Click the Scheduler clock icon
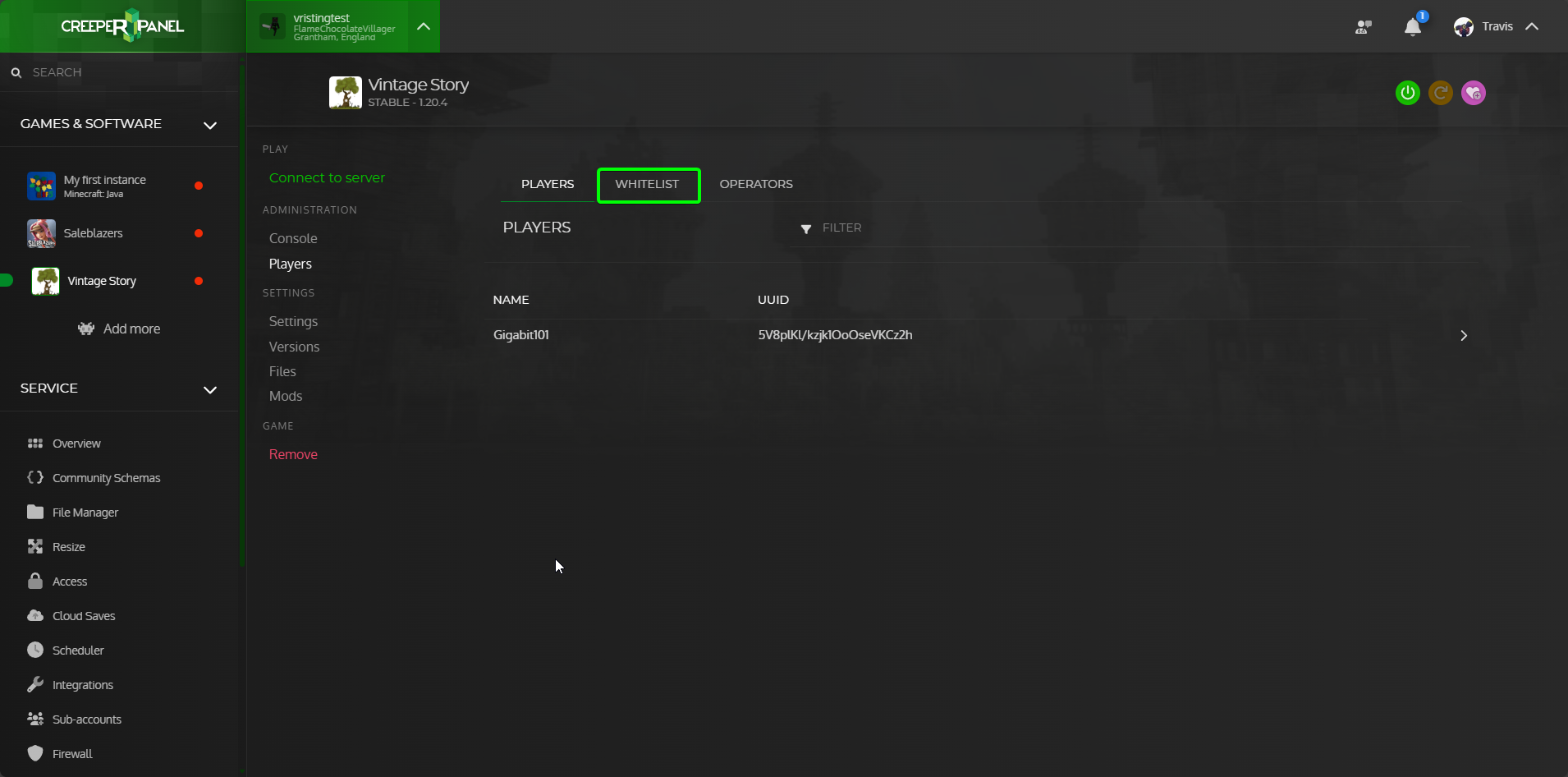This screenshot has height=777, width=1568. [35, 650]
